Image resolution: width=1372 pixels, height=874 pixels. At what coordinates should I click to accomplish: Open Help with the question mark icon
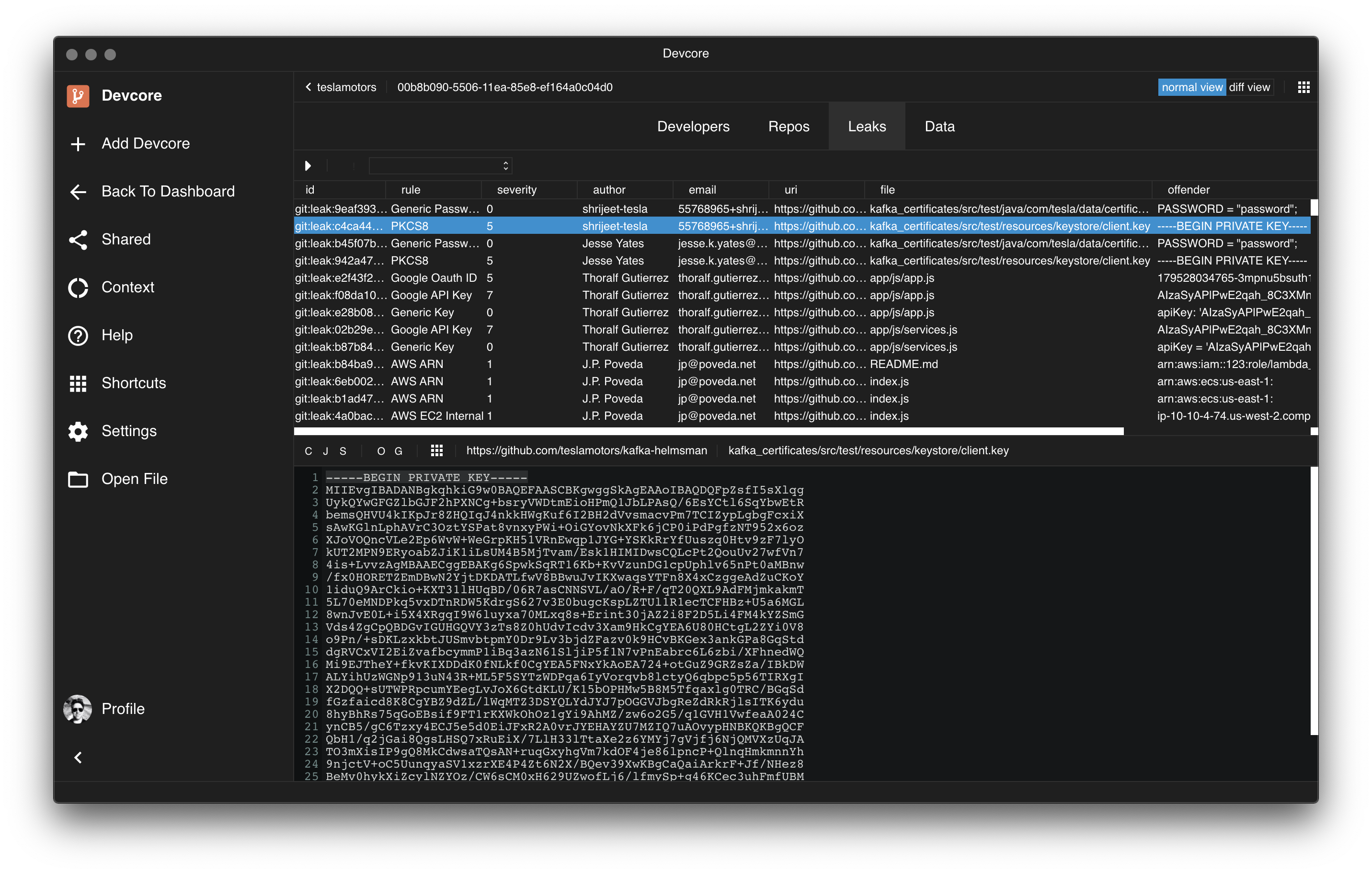(x=78, y=335)
